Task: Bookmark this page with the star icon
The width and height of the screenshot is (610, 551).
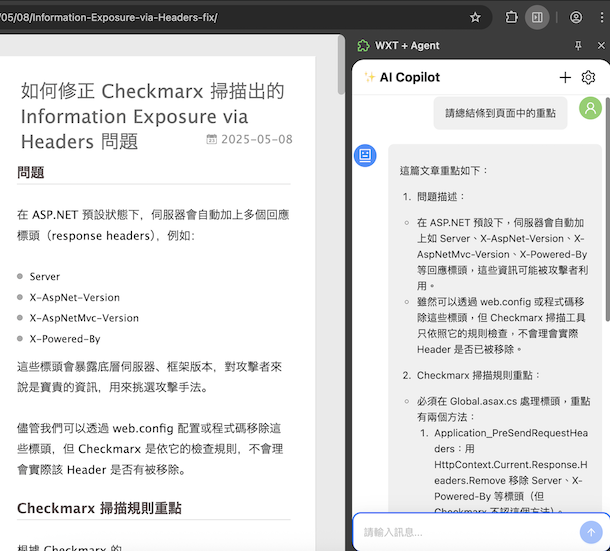Action: tap(475, 18)
